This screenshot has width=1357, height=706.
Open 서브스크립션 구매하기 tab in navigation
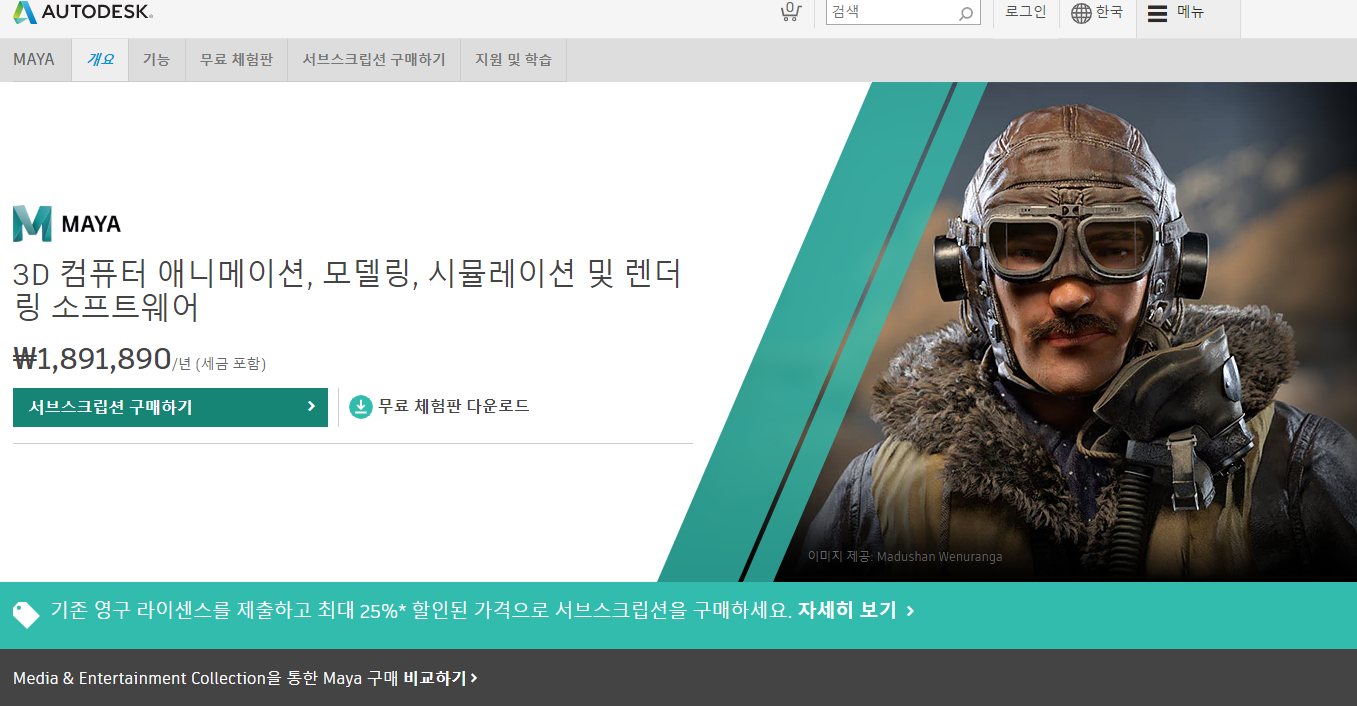[374, 59]
